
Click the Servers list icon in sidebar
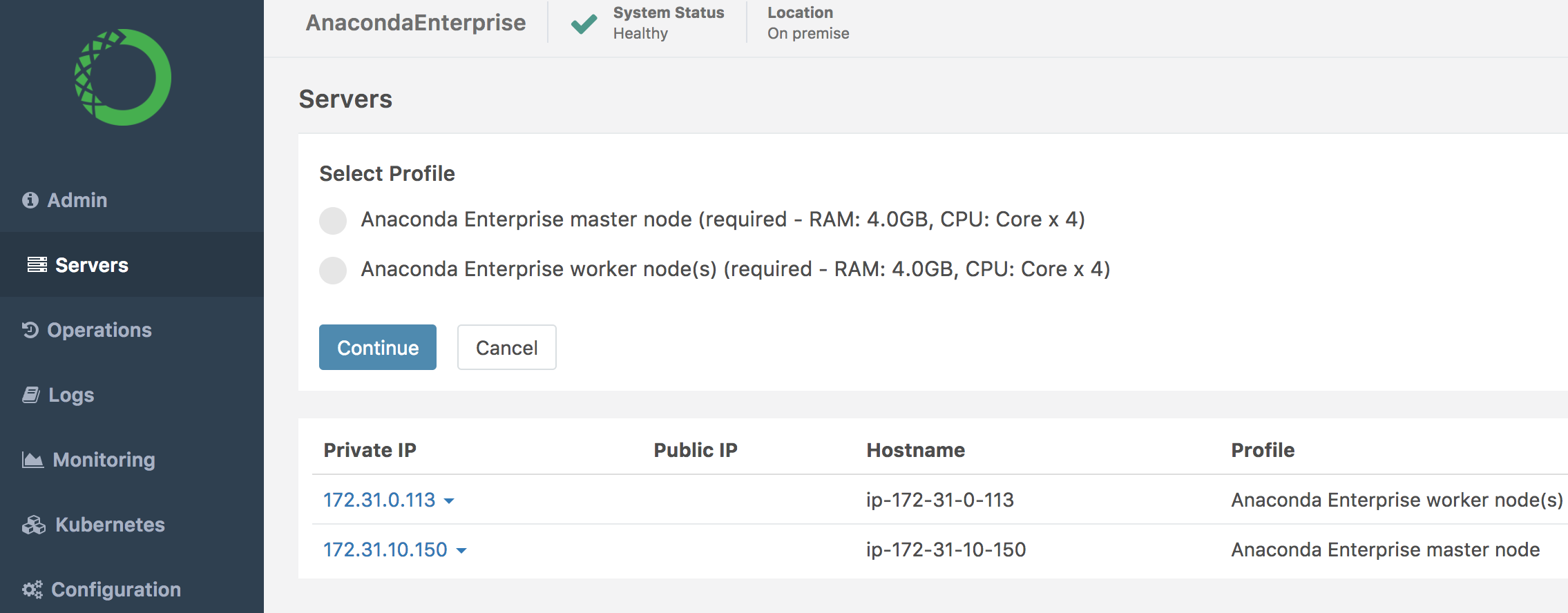pos(37,264)
